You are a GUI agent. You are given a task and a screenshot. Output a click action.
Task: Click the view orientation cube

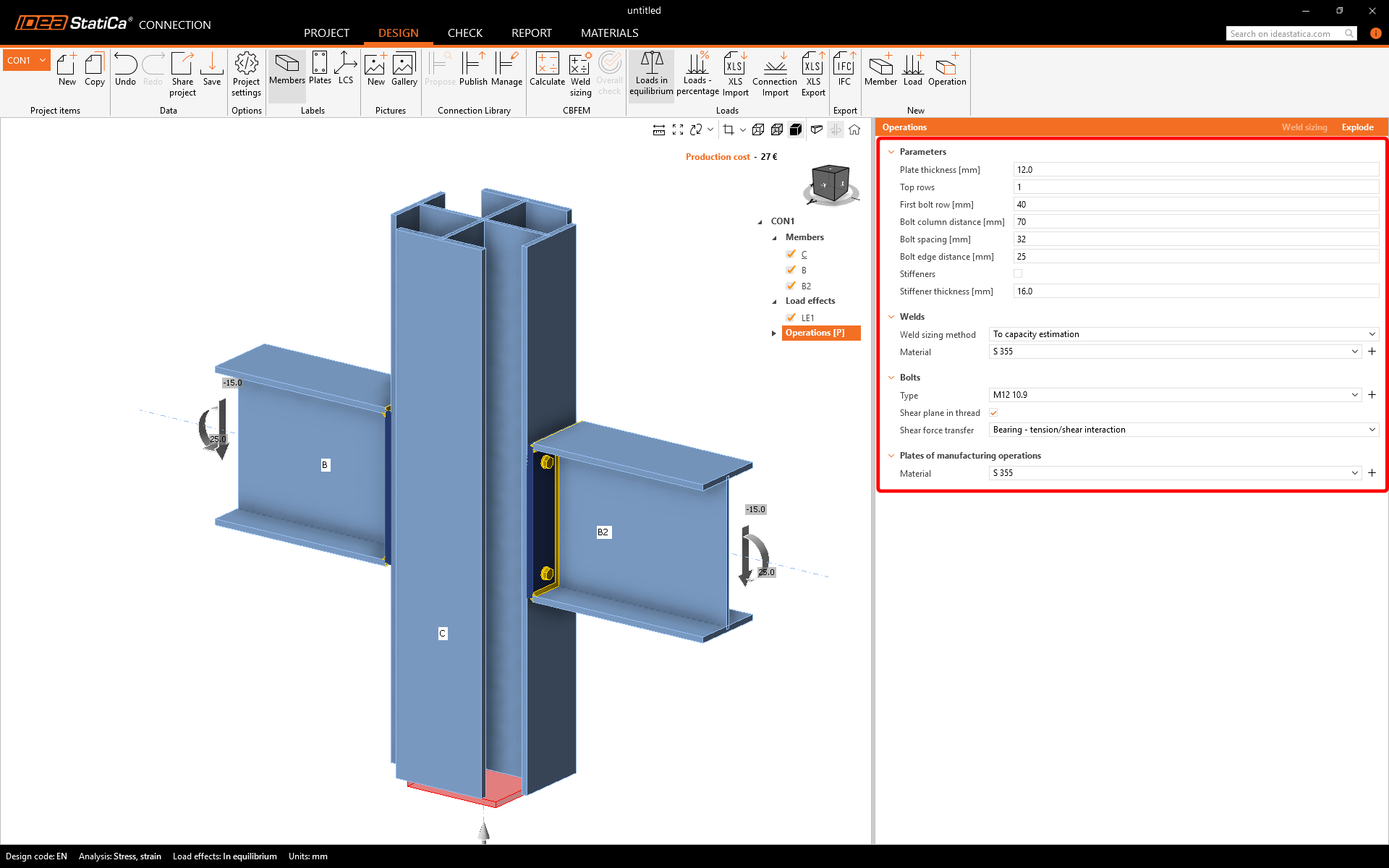pyautogui.click(x=831, y=184)
